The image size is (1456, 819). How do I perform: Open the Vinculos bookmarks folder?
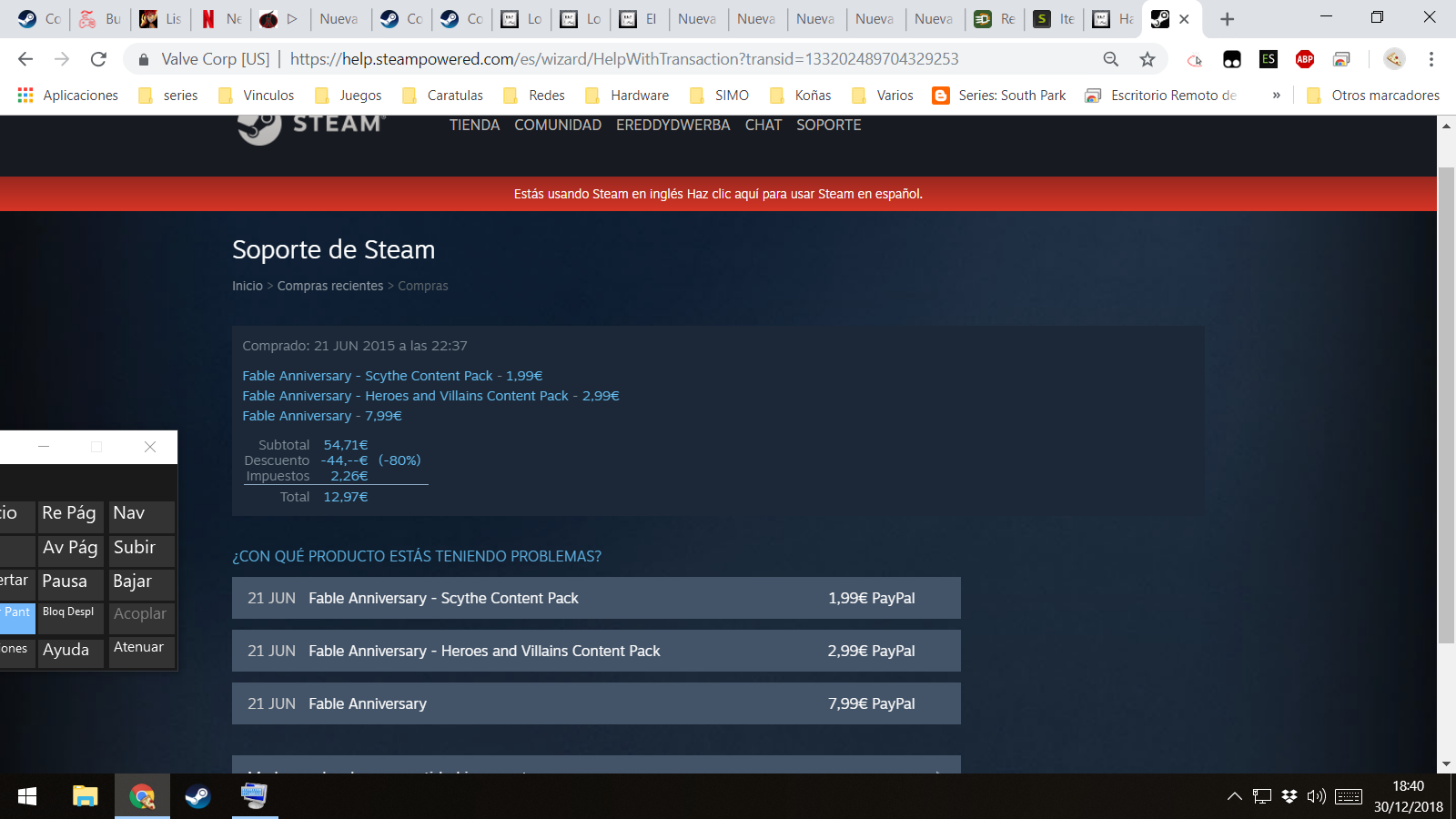[257, 96]
